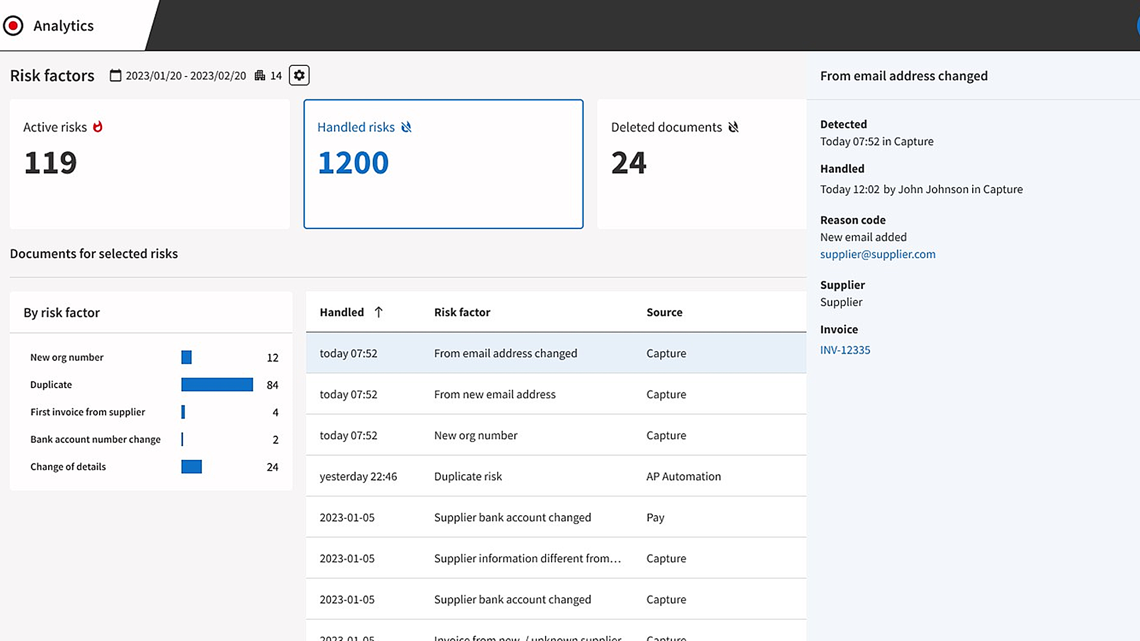Click the company building icon next to 14
1140x641 pixels.
point(260,76)
